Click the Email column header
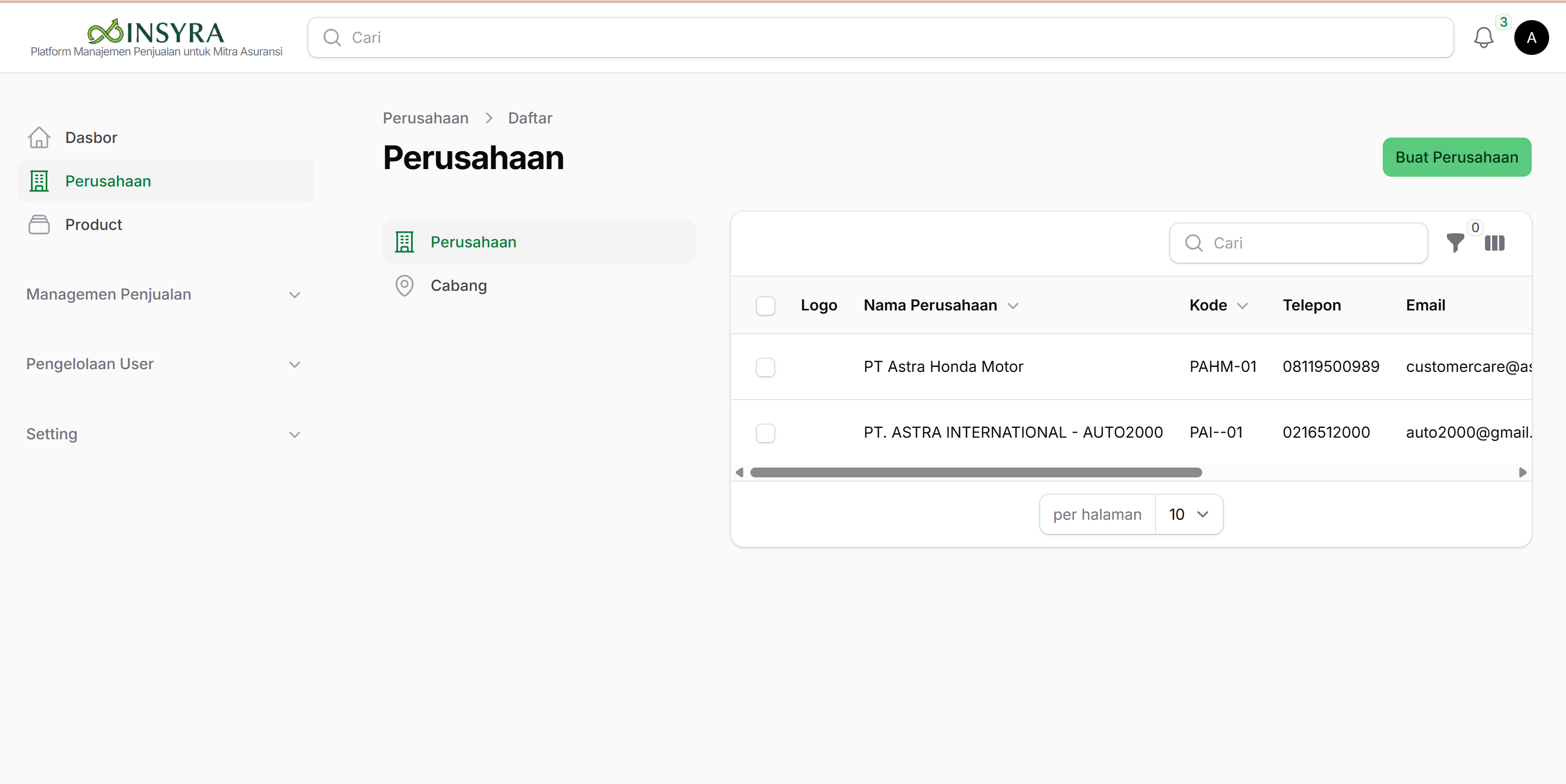 point(1425,305)
